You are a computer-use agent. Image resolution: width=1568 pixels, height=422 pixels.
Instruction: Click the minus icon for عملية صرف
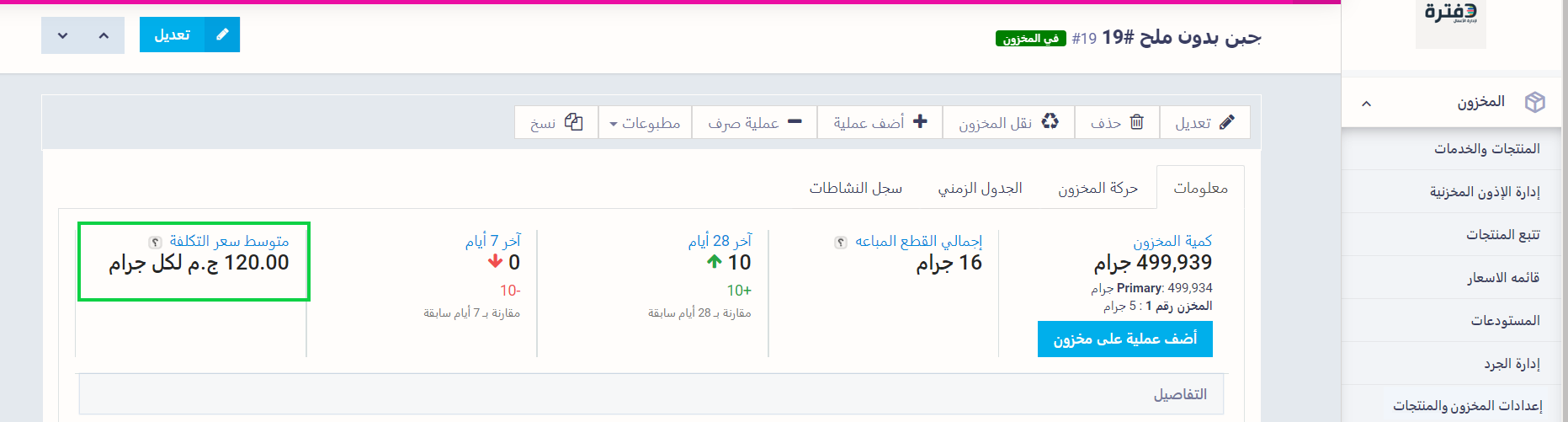pyautogui.click(x=795, y=122)
